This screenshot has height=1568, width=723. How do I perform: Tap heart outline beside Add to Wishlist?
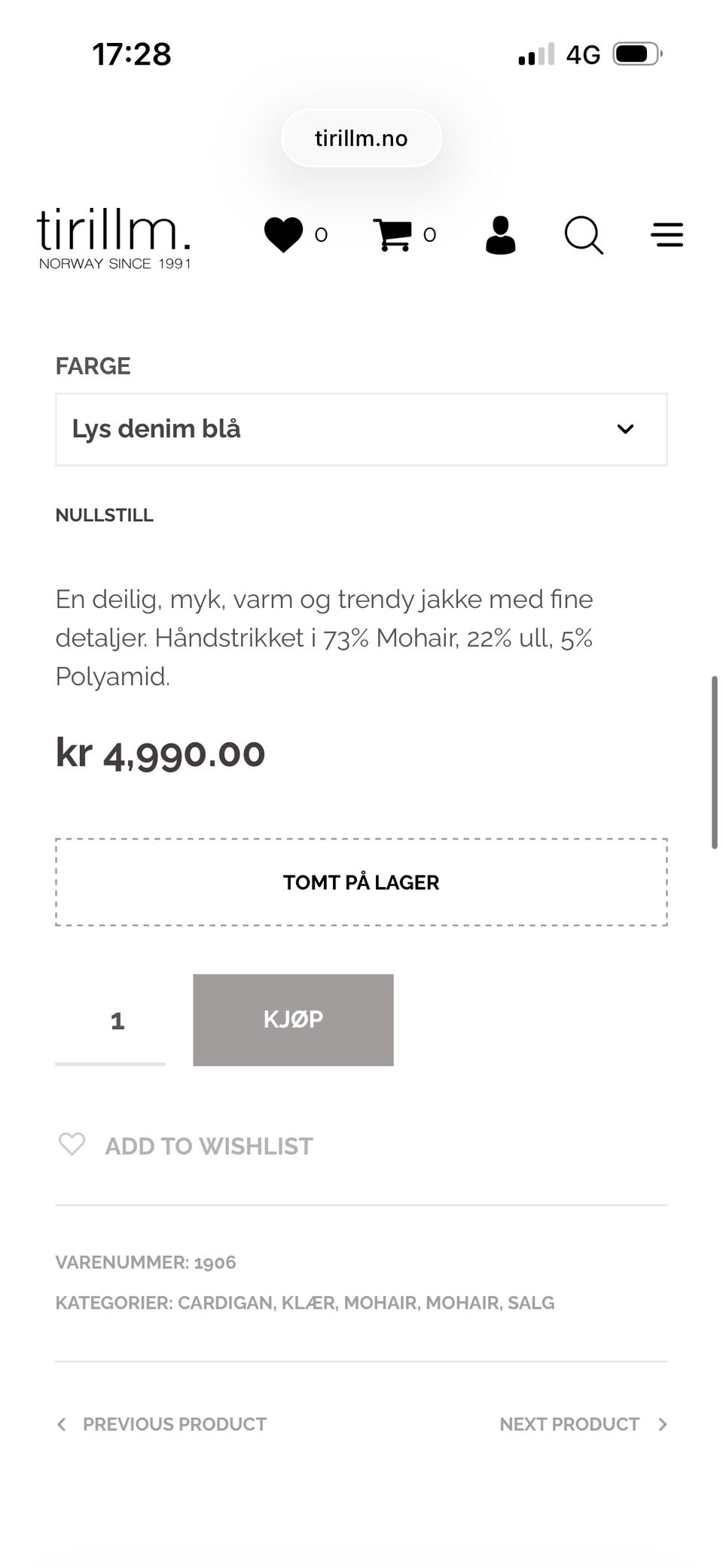pyautogui.click(x=72, y=1145)
